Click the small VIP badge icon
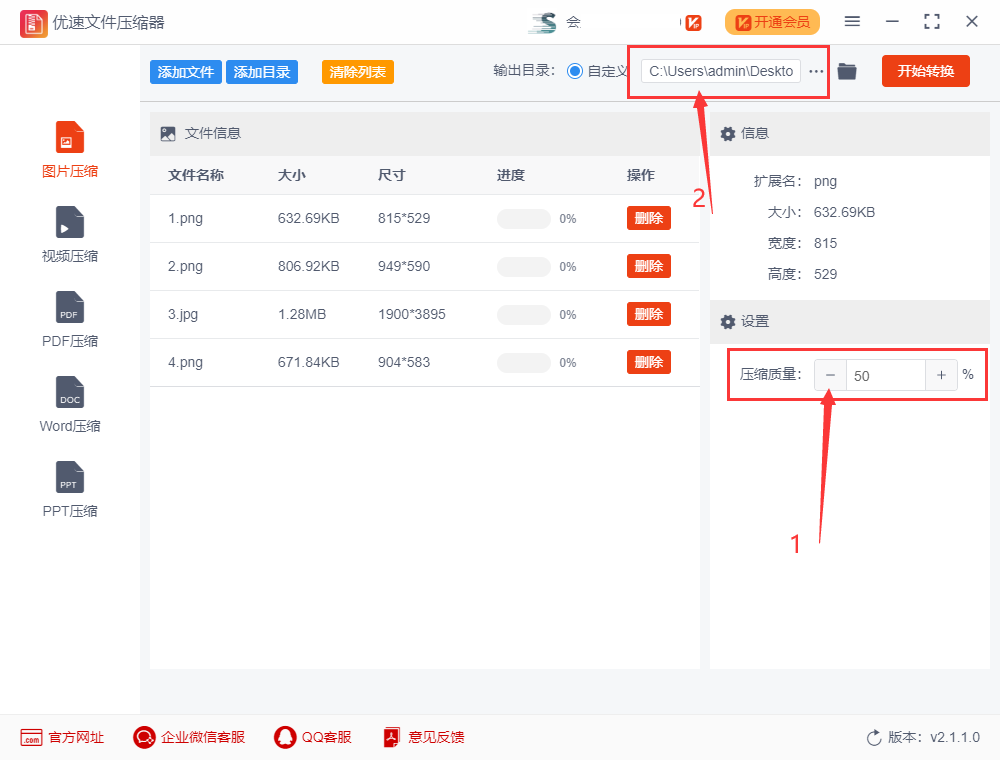Image resolution: width=1000 pixels, height=760 pixels. click(693, 23)
